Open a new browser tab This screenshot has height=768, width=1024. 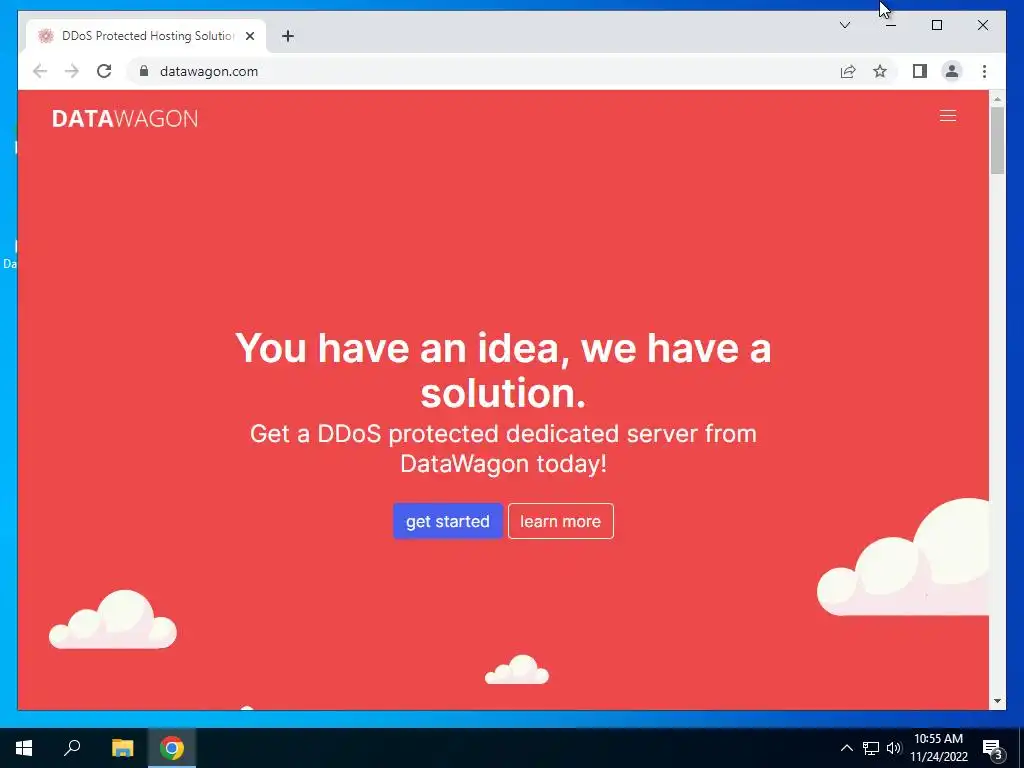tap(288, 36)
